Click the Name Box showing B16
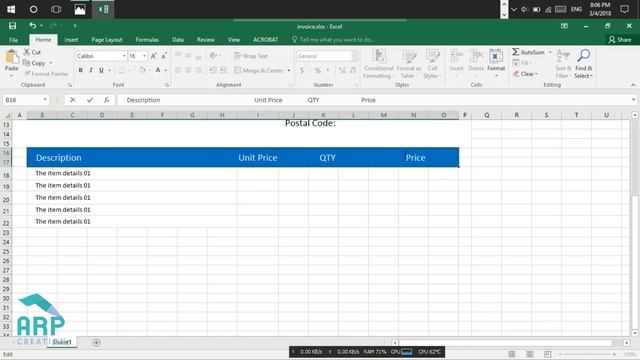Image resolution: width=640 pixels, height=360 pixels. click(25, 100)
